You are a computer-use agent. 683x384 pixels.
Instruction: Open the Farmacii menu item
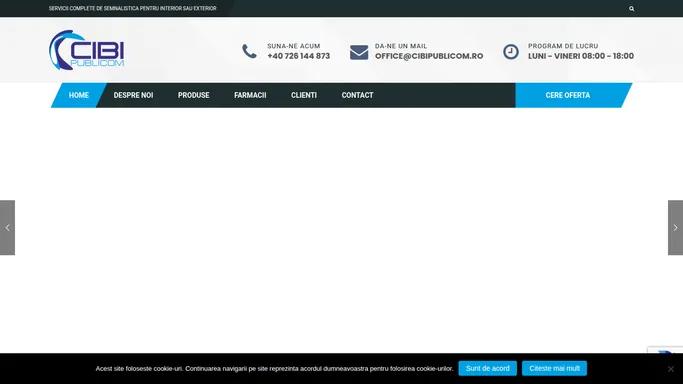click(250, 95)
